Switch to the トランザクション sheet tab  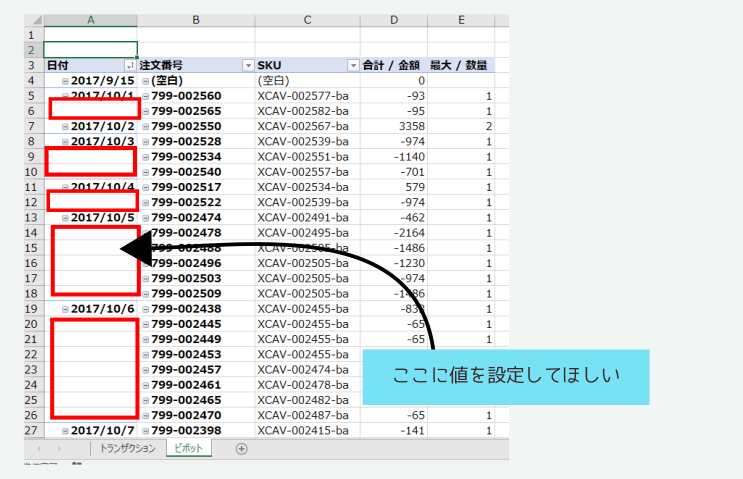[127, 448]
